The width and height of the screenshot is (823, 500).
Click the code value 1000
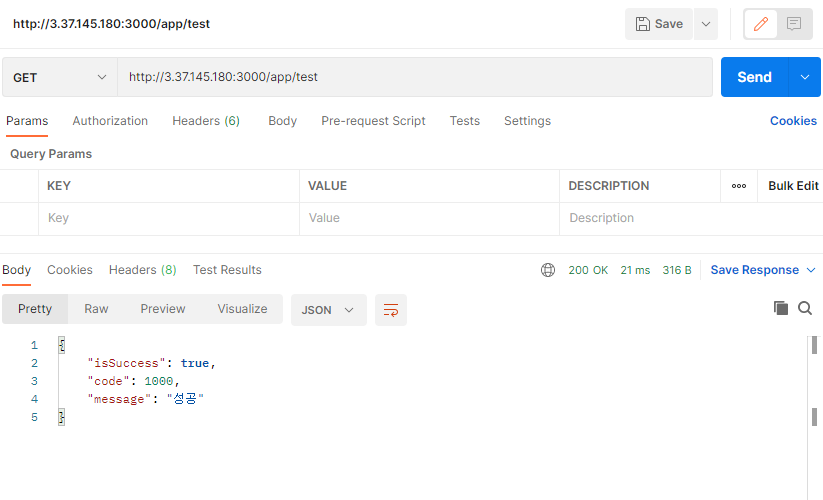pos(159,381)
